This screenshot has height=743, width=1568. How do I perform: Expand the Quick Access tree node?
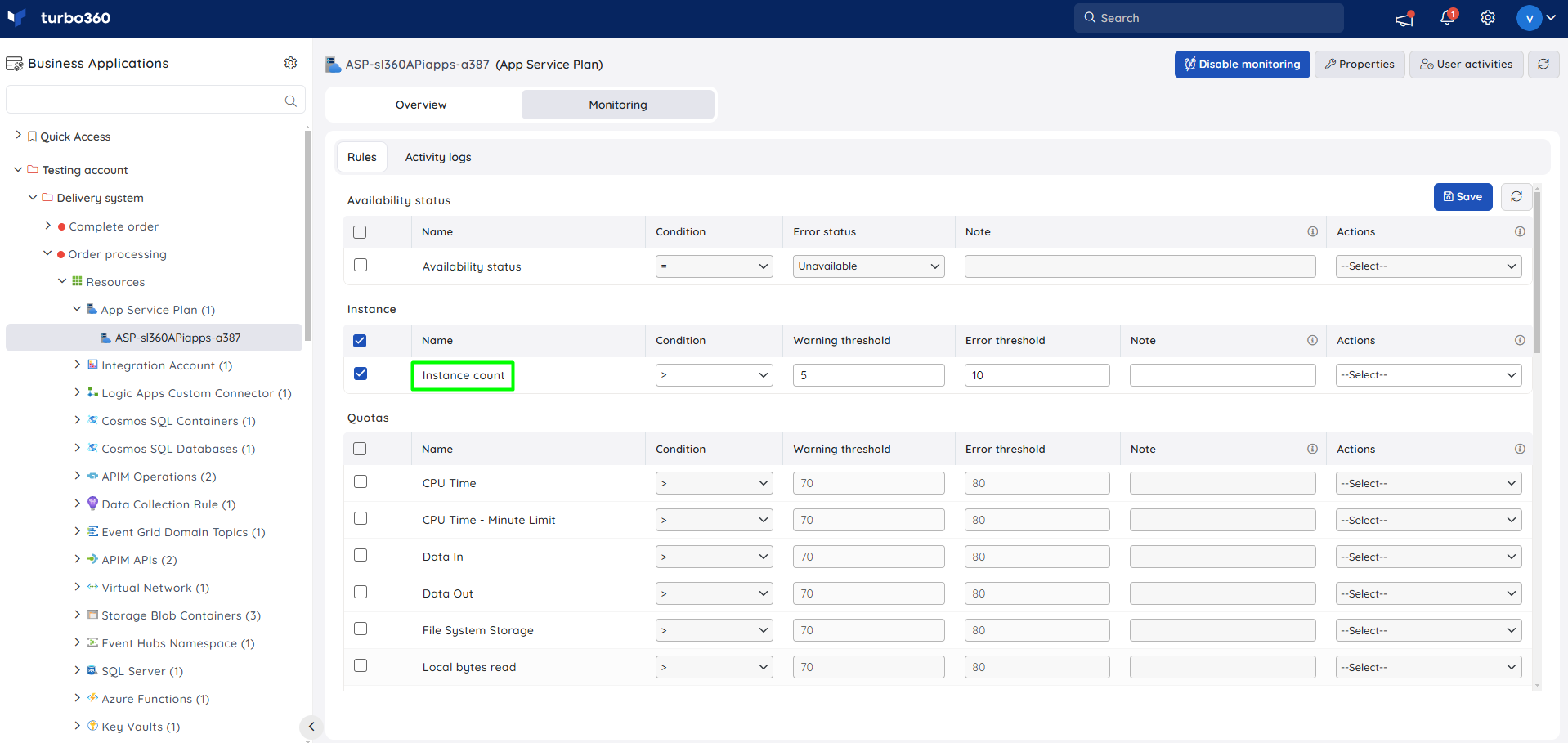pyautogui.click(x=18, y=136)
